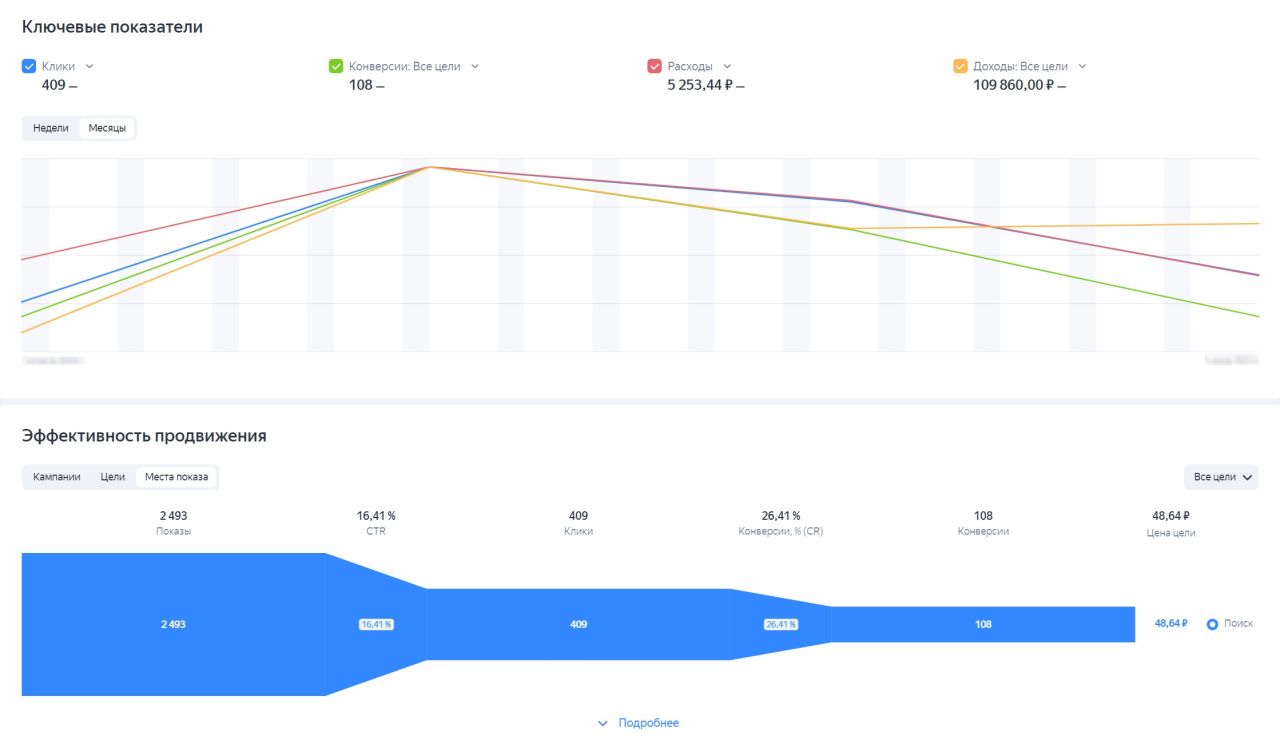Click the 26,41 % conversion badge in funnel

coord(781,624)
